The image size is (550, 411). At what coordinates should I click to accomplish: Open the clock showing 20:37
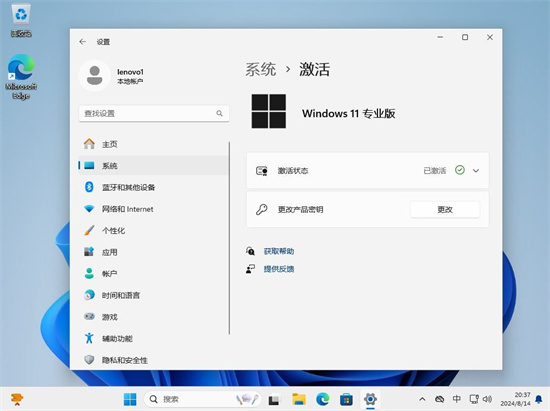pos(515,399)
